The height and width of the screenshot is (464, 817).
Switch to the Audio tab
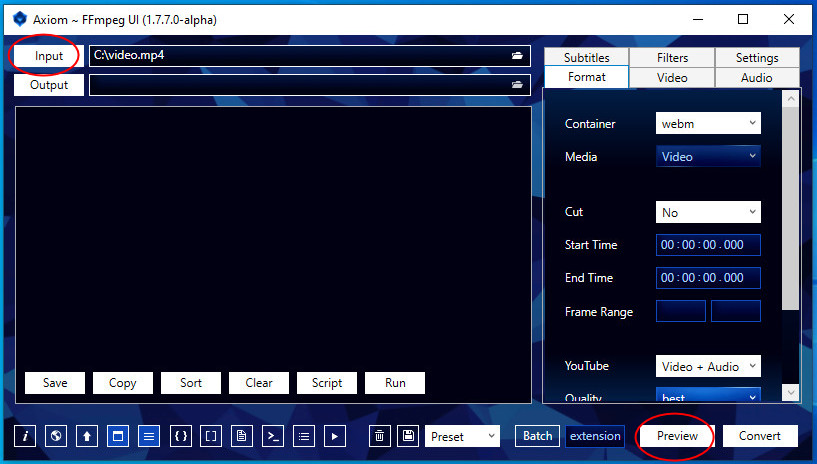[x=757, y=78]
